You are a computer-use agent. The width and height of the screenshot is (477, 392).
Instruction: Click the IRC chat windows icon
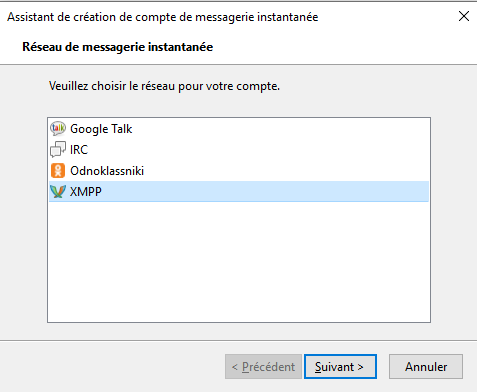point(58,149)
